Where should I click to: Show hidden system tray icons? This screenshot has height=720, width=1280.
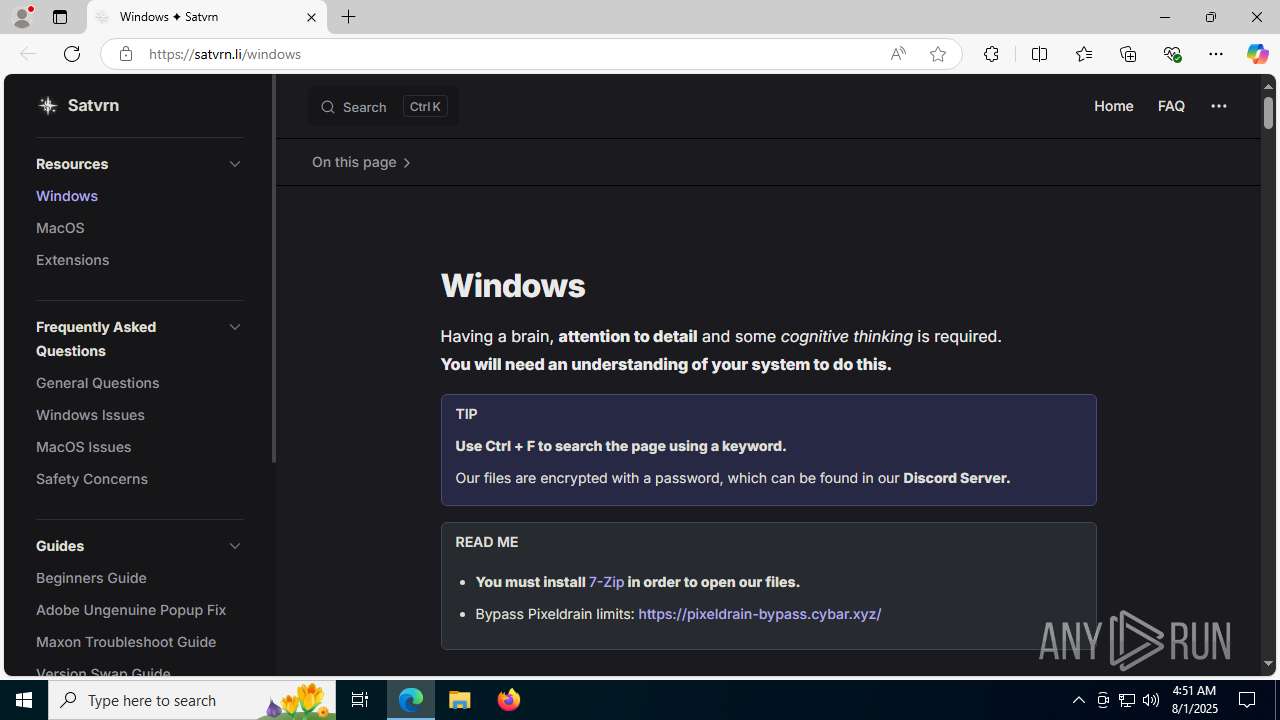tap(1078, 700)
